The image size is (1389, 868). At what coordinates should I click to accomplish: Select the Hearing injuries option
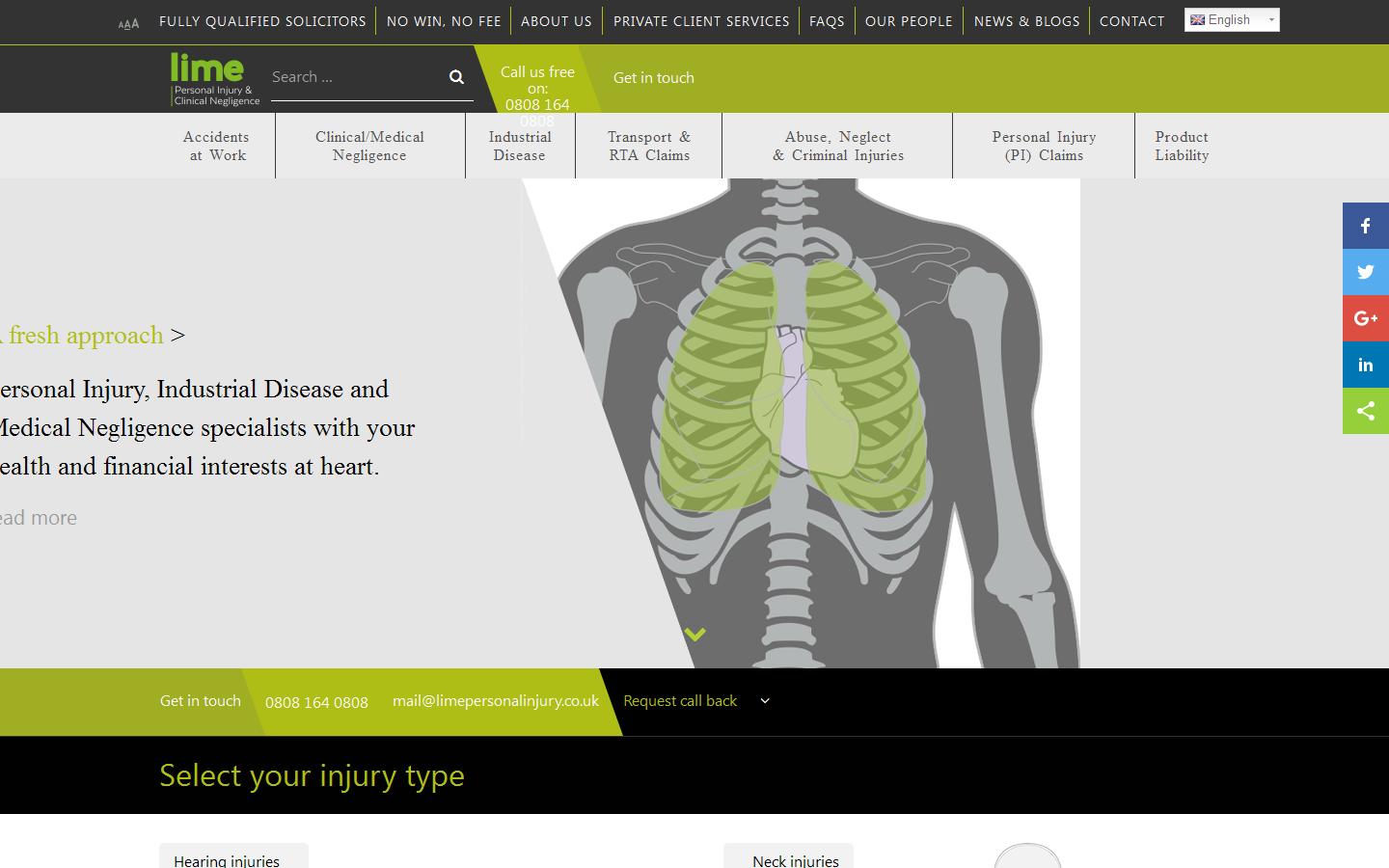[227, 859]
